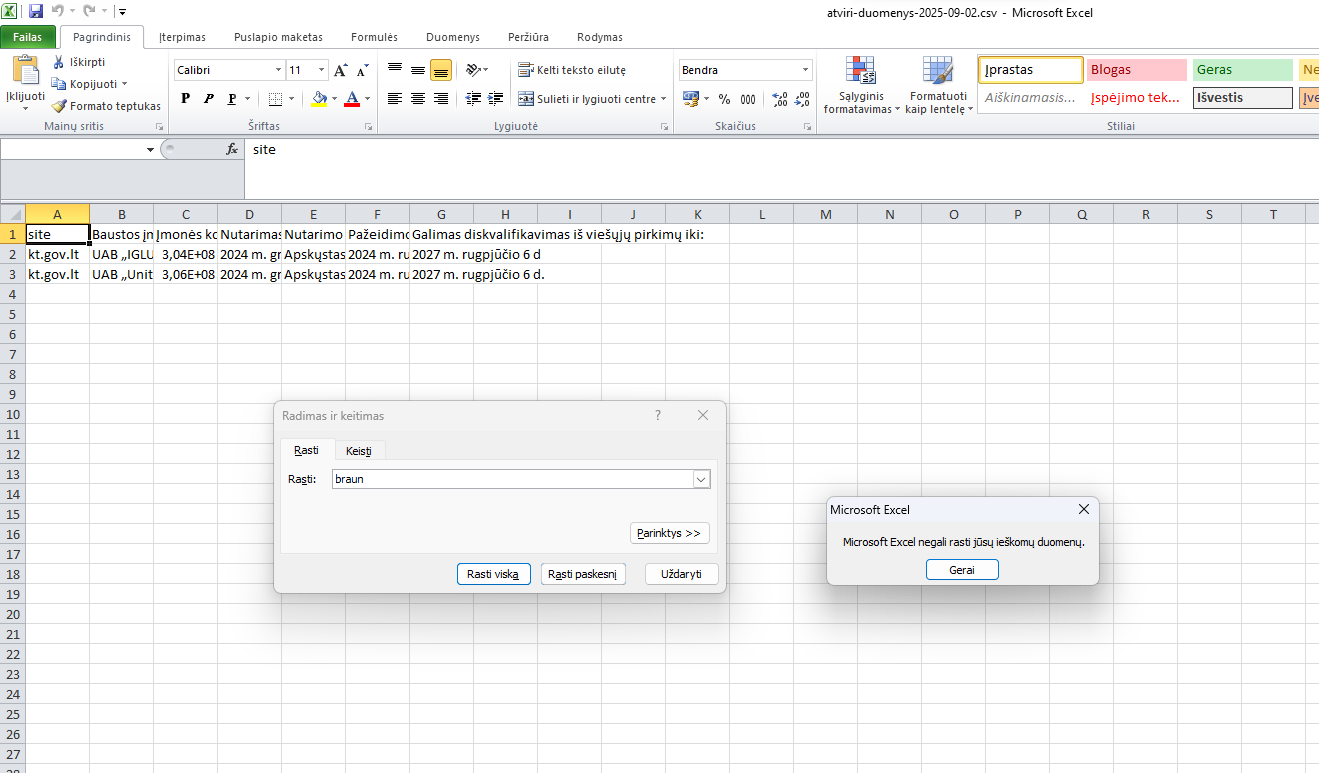Viewport: 1319px width, 773px height.
Task: Click the increase font size icon
Action: coord(341,70)
